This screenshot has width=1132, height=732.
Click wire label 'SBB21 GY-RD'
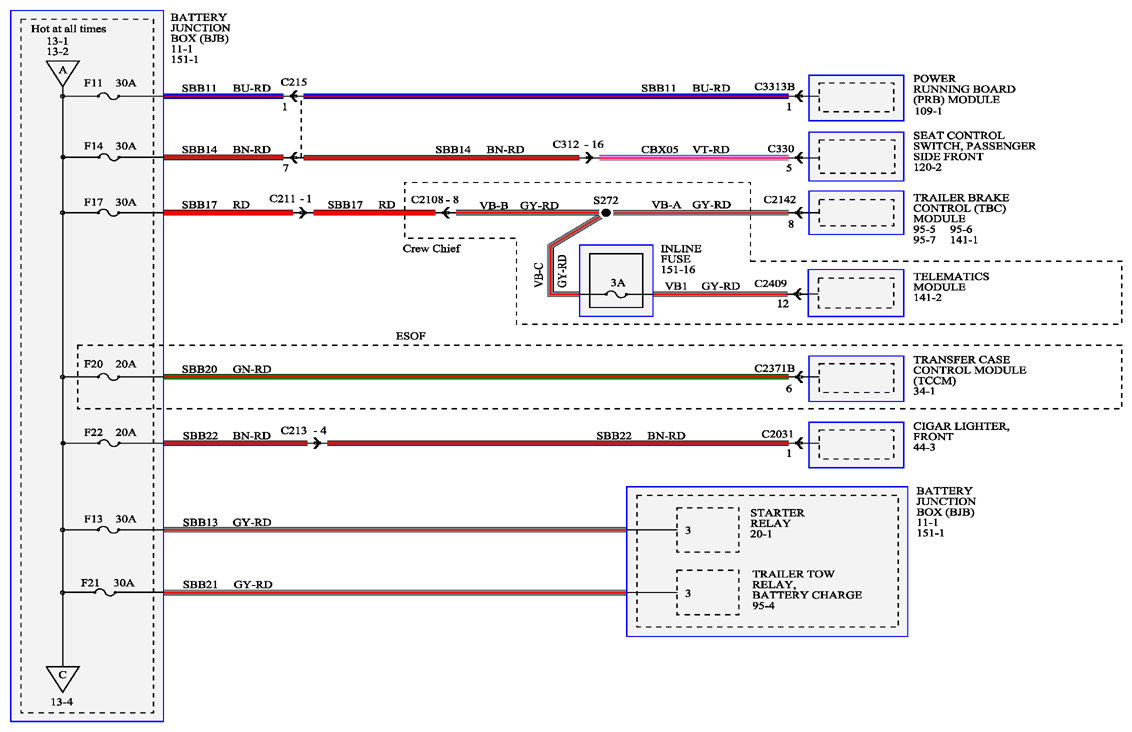coord(227,585)
